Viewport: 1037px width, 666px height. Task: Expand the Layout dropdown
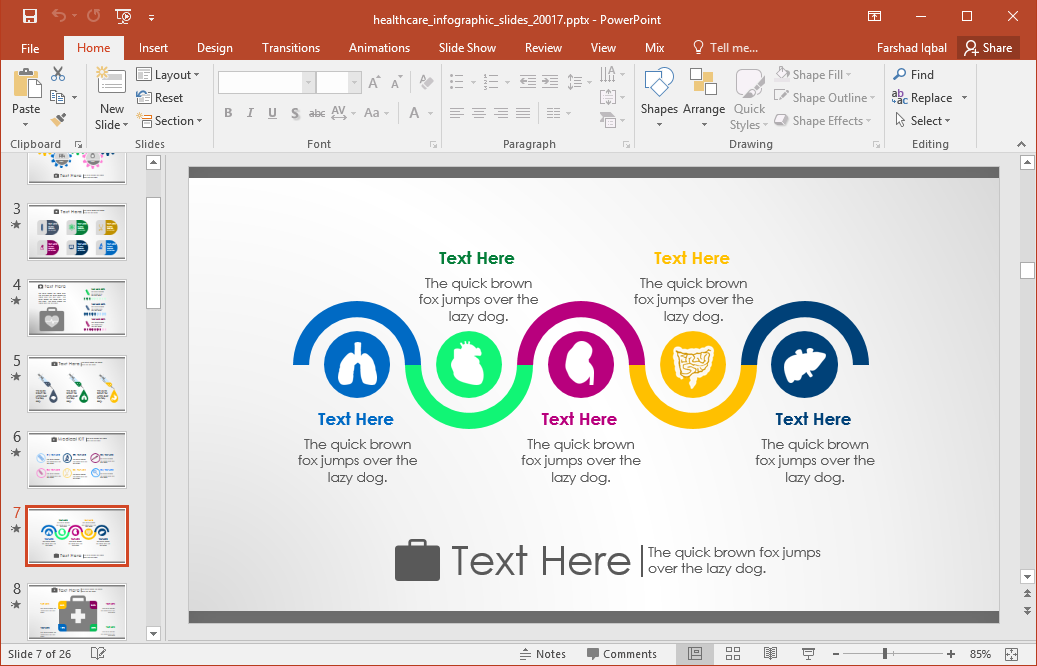pyautogui.click(x=168, y=75)
